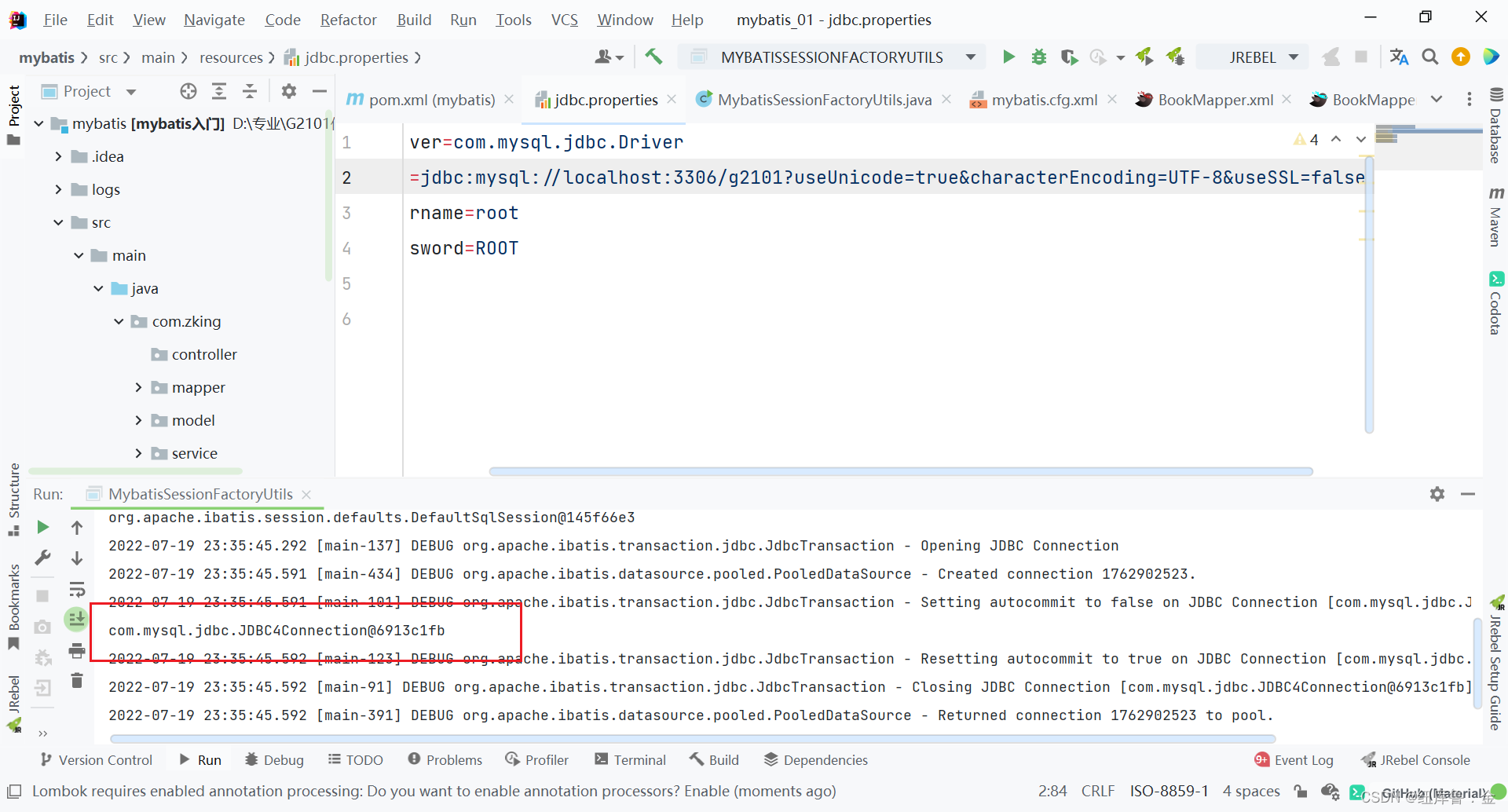Screen dimensions: 1508x812
Task: Start the debugger
Action: coord(1038,57)
